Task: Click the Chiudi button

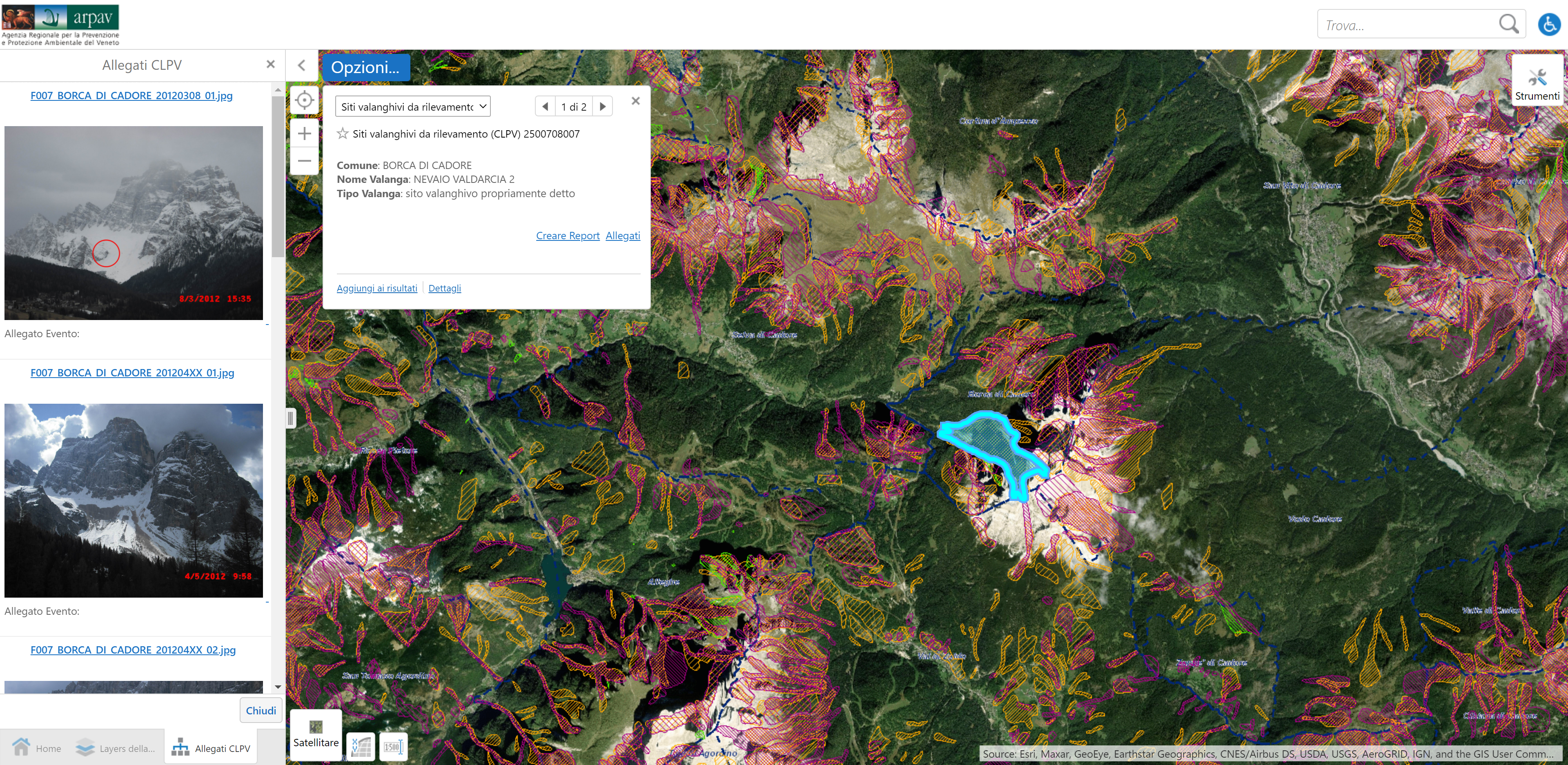Action: 261,710
